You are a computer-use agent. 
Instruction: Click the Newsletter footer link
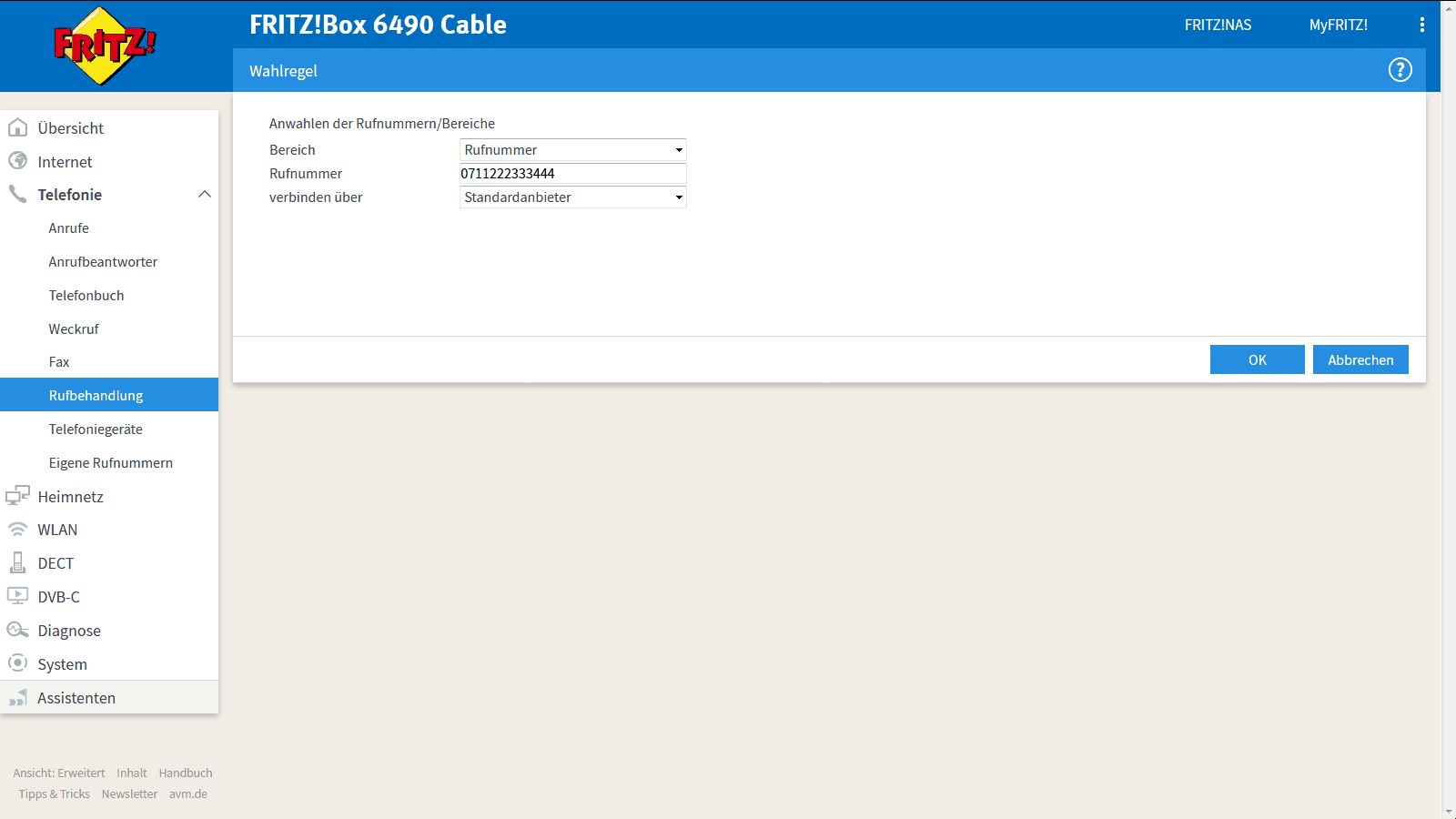coord(129,794)
